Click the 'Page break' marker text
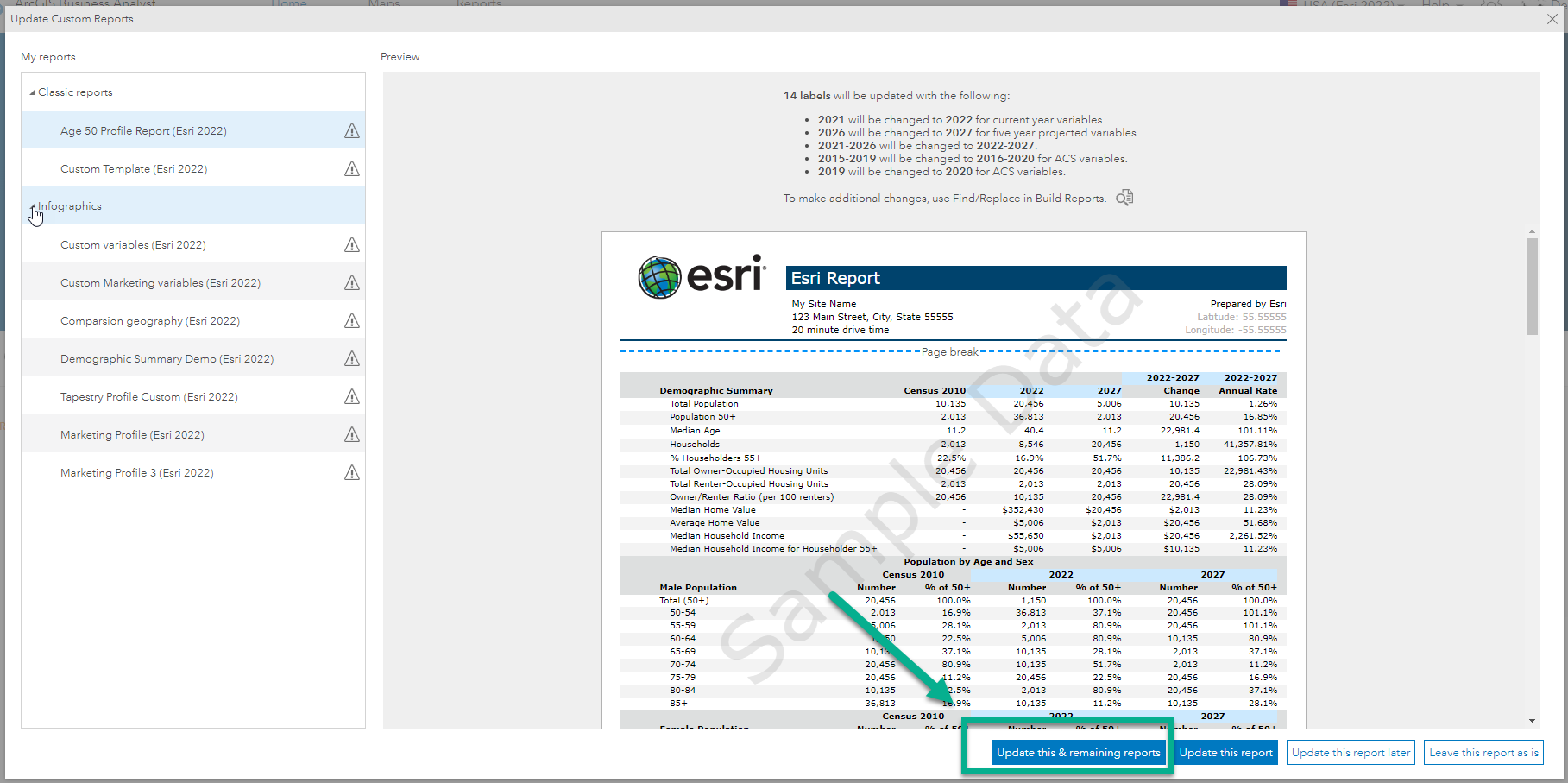This screenshot has width=1568, height=783. click(950, 352)
